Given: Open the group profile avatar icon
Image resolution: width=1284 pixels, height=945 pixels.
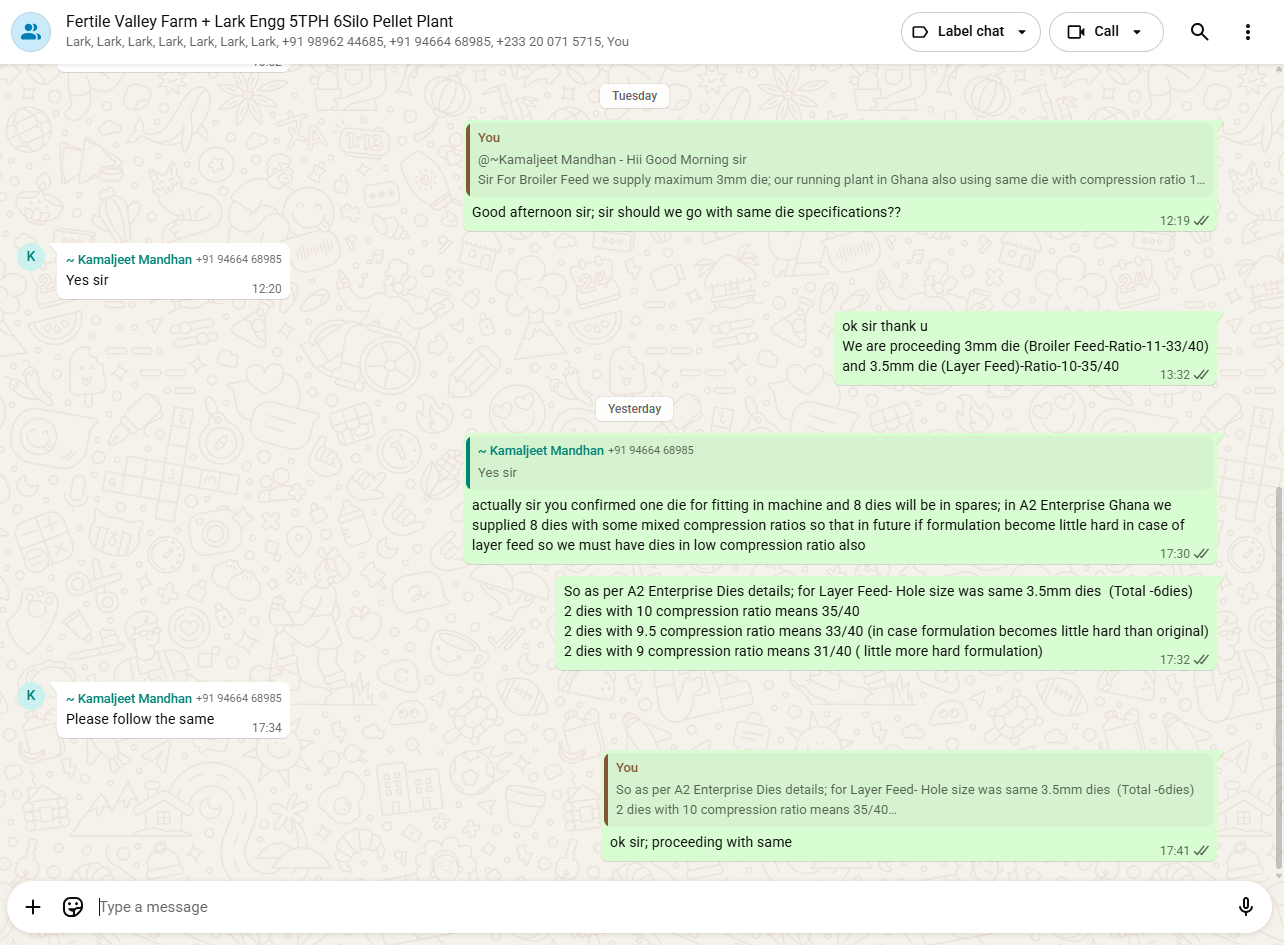Looking at the screenshot, I should pos(31,32).
